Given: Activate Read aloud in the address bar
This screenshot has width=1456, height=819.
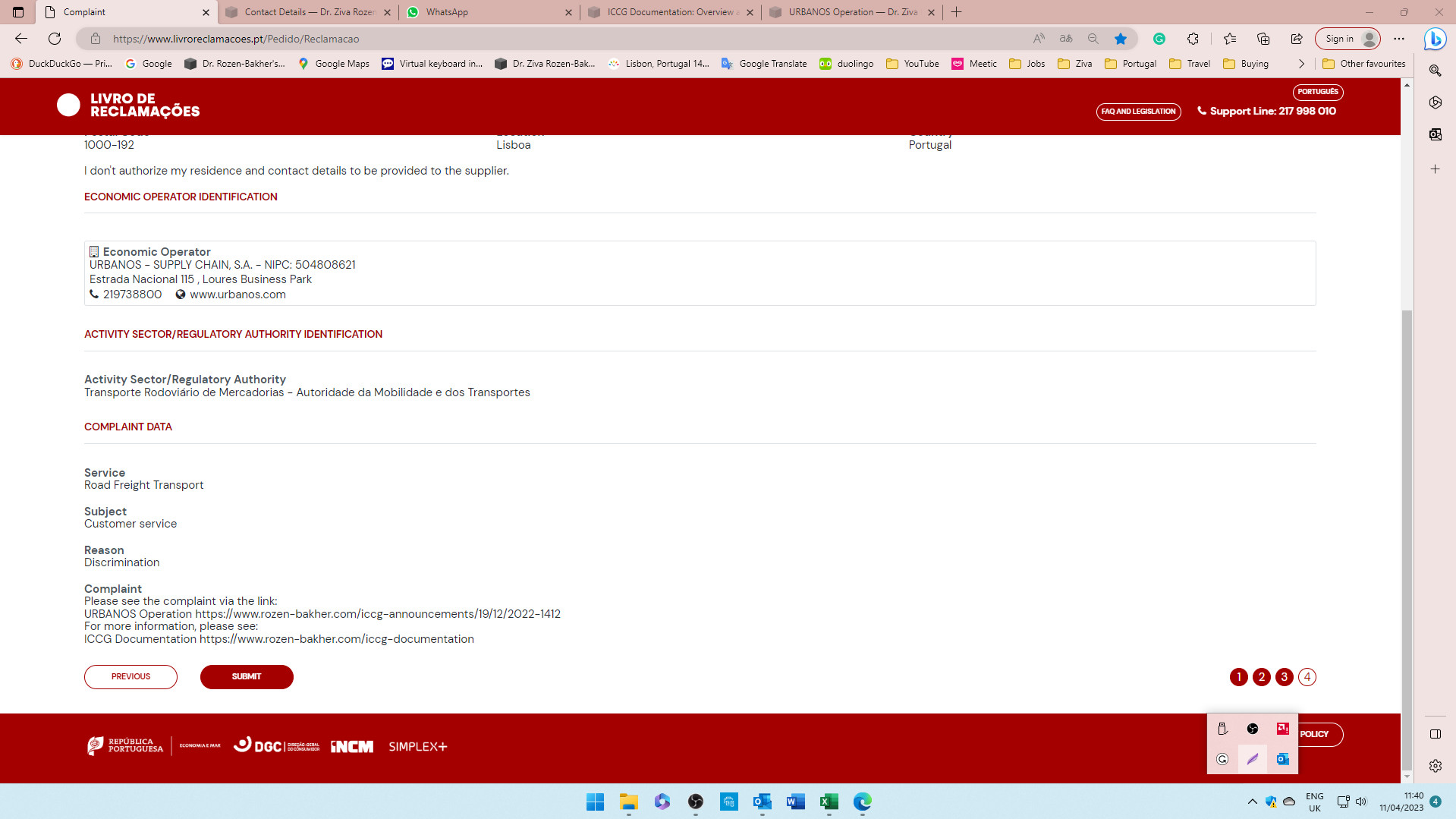Looking at the screenshot, I should [x=1039, y=39].
